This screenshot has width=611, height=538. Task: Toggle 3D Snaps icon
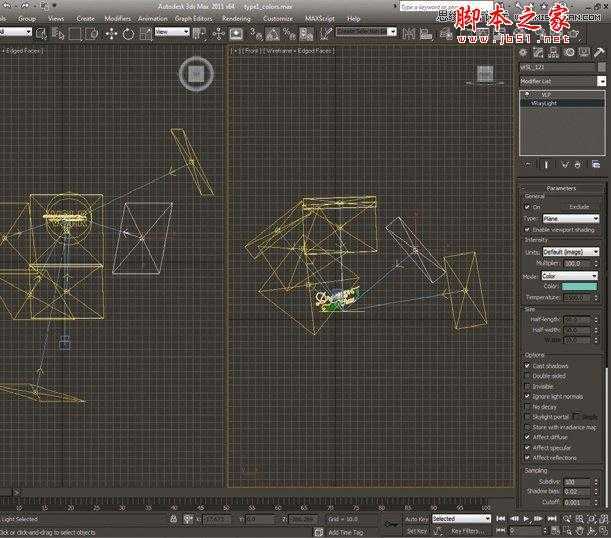[256, 34]
